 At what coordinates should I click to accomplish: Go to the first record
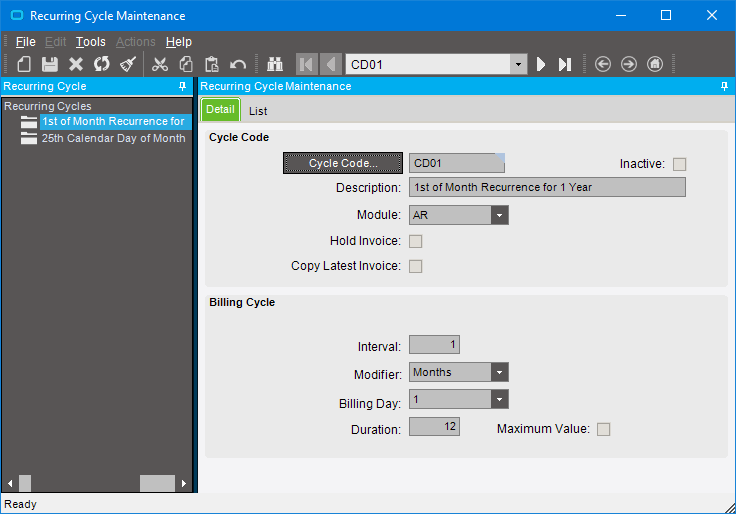coord(307,64)
